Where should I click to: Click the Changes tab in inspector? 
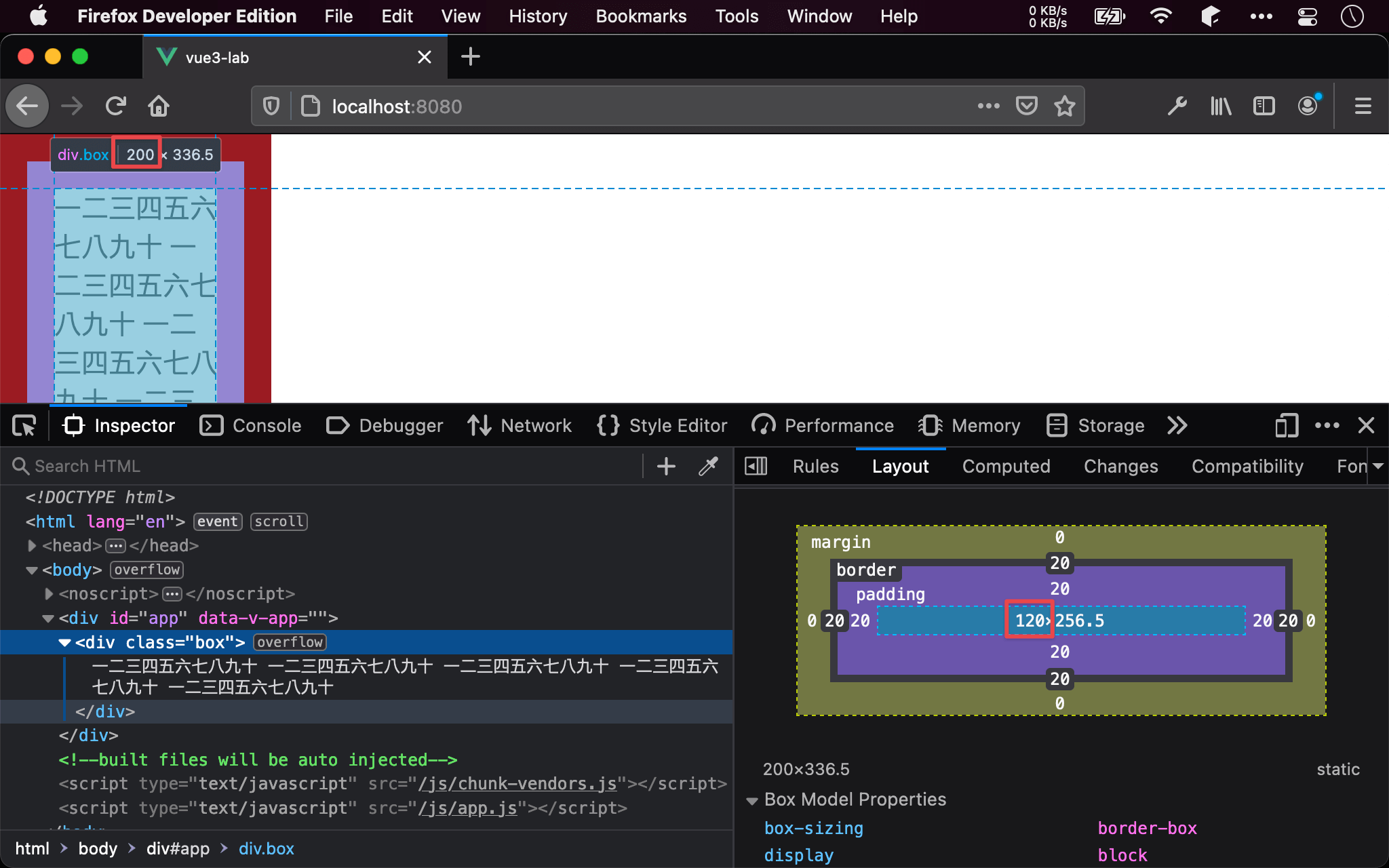click(x=1121, y=464)
